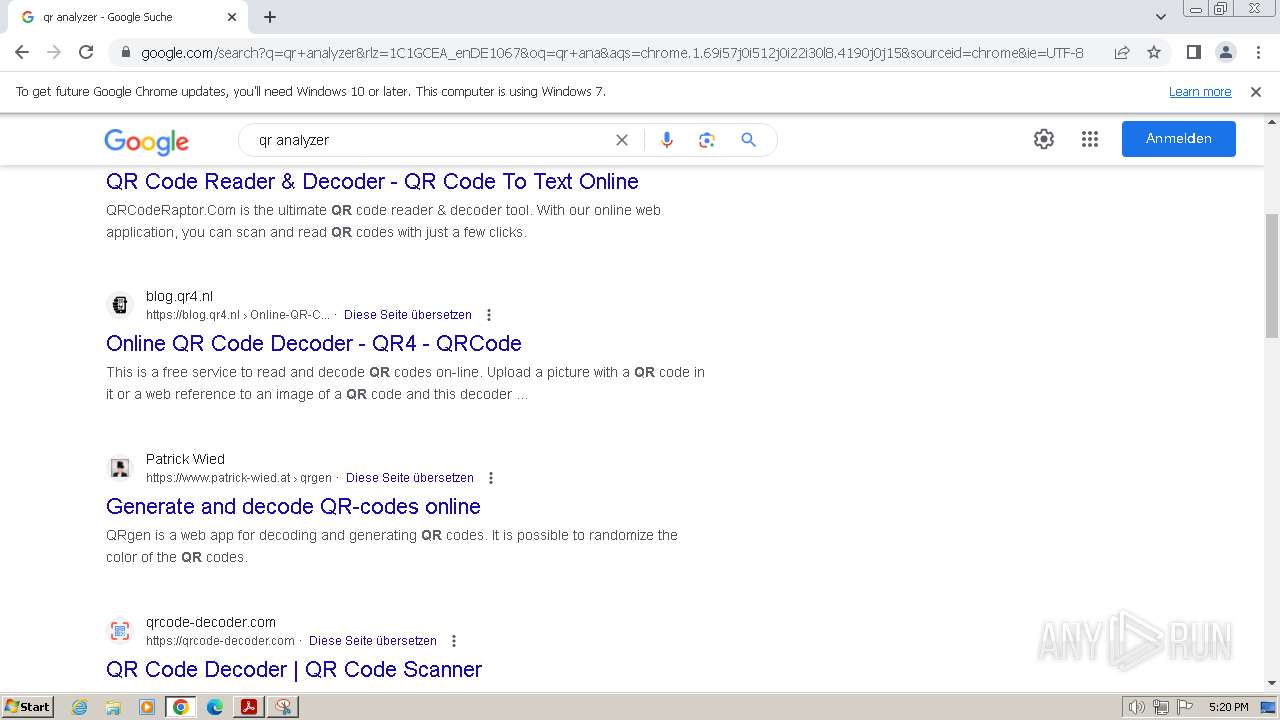Click the page vertical scrollbar thumb
This screenshot has width=1280, height=720.
[1272, 275]
